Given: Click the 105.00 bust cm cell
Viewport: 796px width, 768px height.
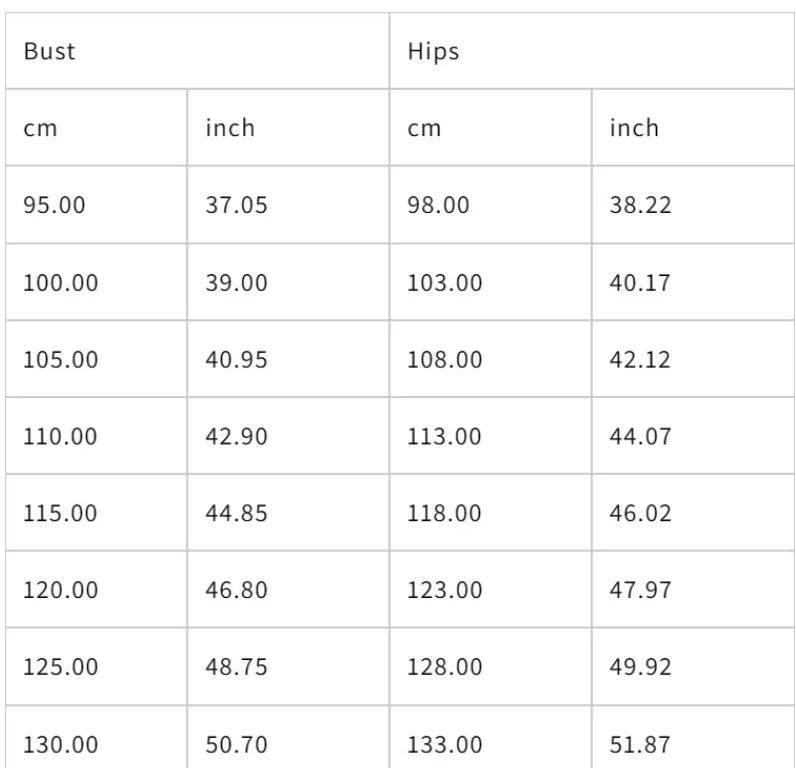Looking at the screenshot, I should (x=61, y=359).
